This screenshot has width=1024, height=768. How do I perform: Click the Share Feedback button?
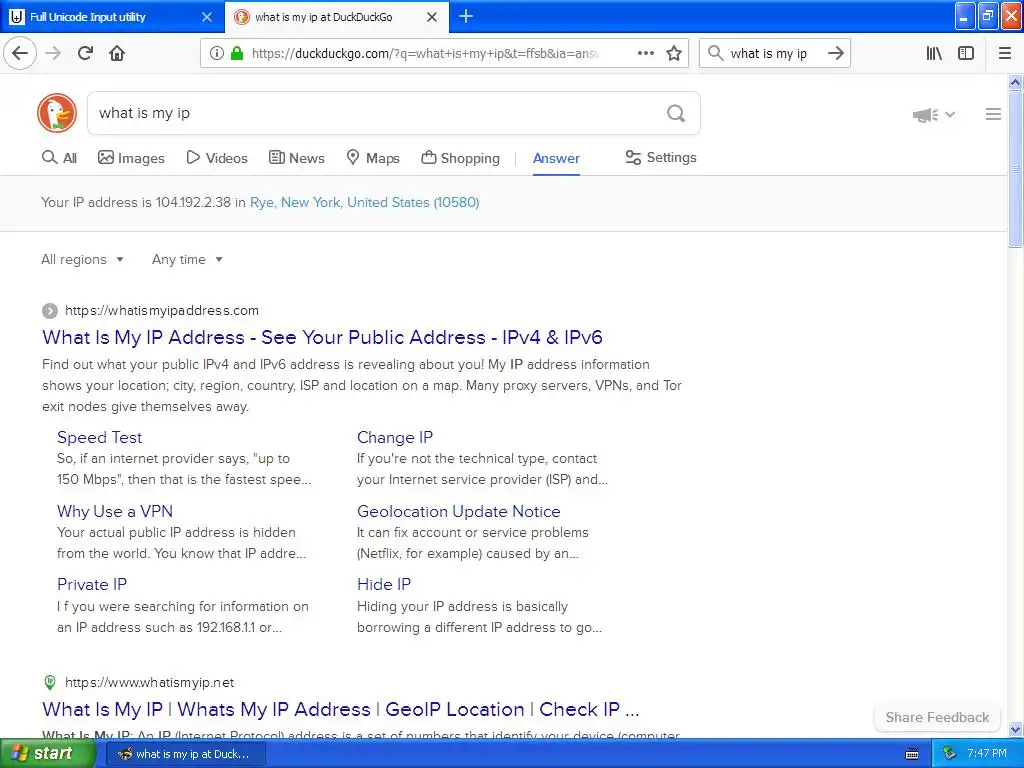click(x=937, y=718)
